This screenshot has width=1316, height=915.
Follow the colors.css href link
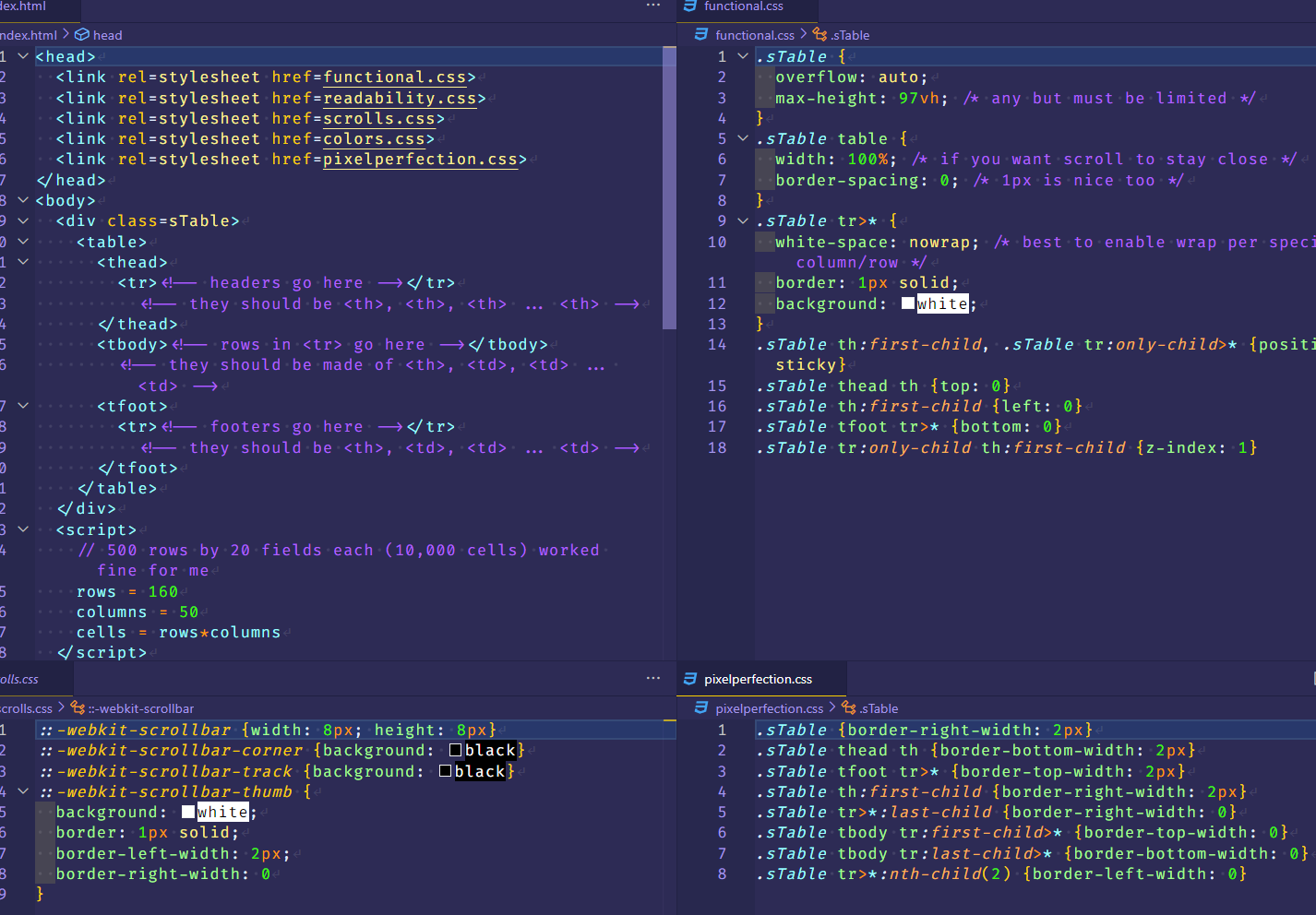[x=374, y=138]
